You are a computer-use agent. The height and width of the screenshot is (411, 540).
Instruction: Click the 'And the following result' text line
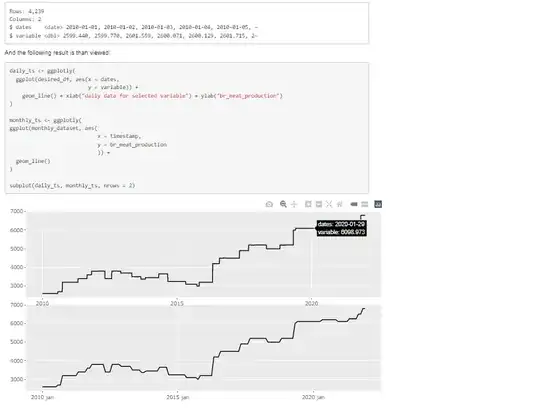[57, 53]
